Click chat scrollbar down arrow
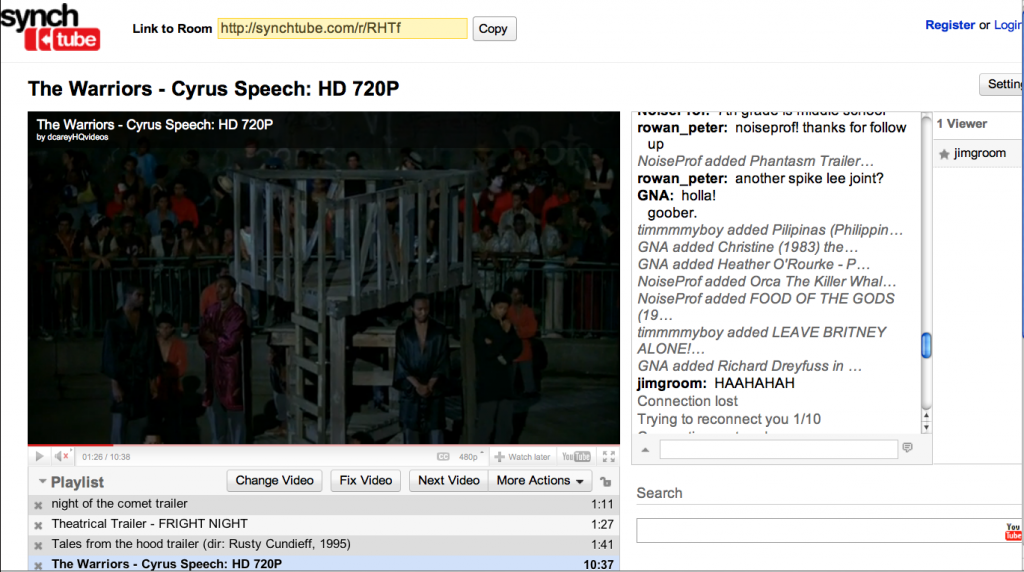This screenshot has width=1024, height=572. coord(926,428)
